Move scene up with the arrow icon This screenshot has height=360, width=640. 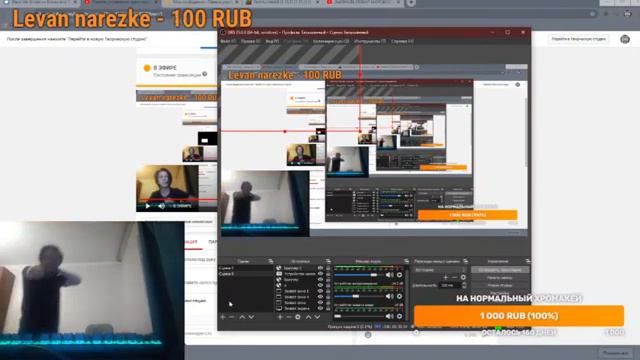242,317
